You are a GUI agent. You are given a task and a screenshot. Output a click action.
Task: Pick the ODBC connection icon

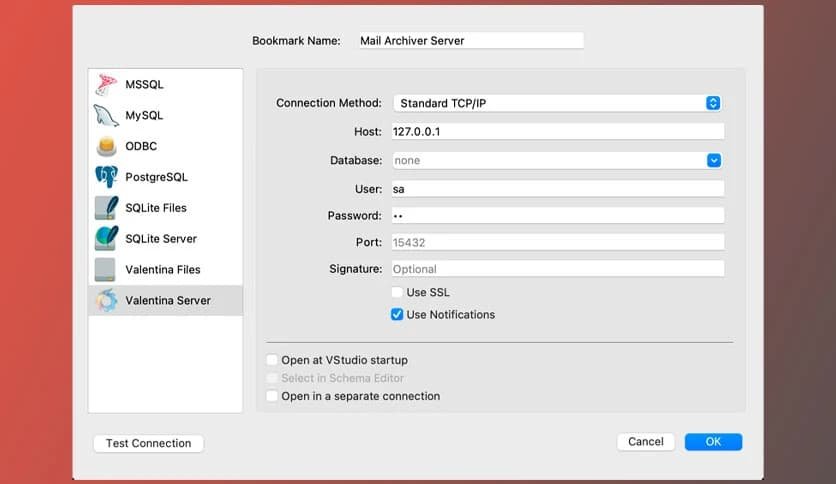[x=106, y=147]
